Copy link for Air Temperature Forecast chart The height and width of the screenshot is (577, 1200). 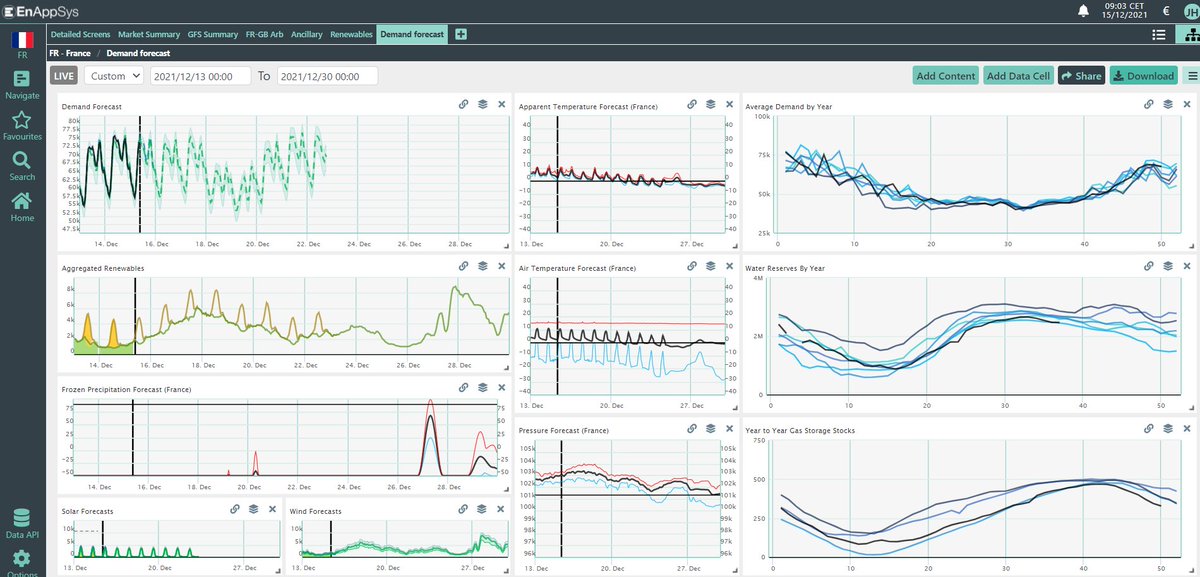692,266
